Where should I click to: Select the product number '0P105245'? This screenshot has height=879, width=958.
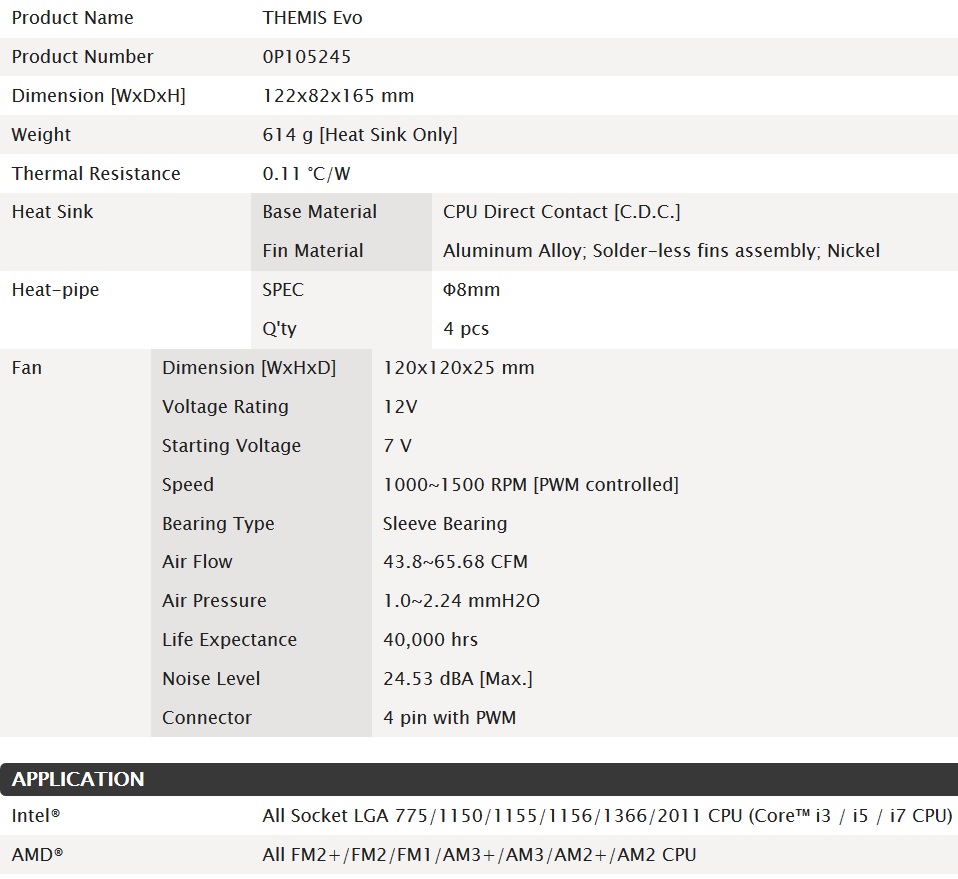307,57
